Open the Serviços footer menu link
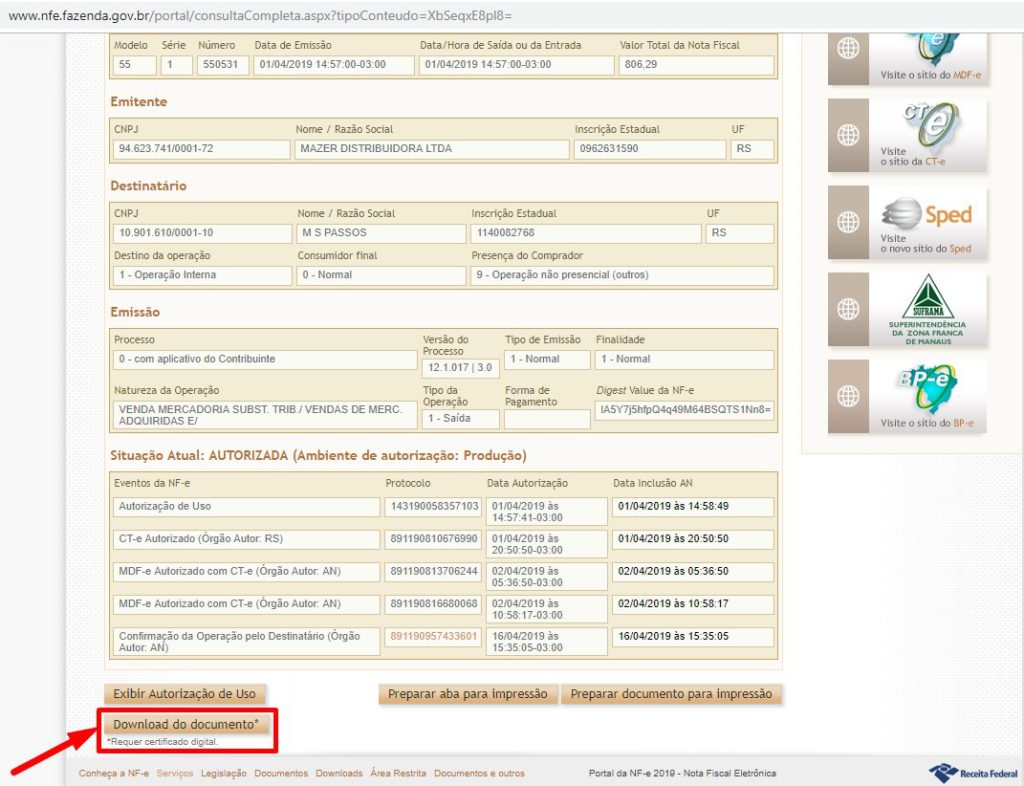Viewport: 1024px width, 786px height. click(x=175, y=773)
